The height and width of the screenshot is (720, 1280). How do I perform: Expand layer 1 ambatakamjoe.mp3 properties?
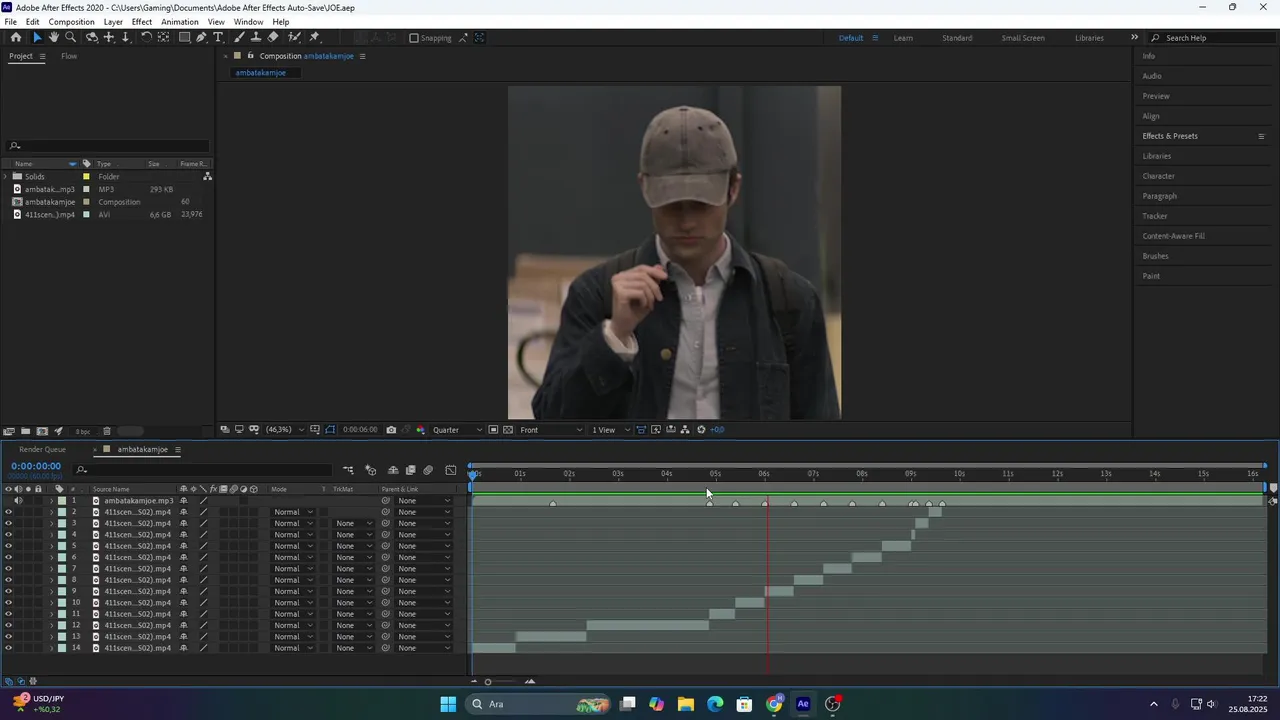click(x=51, y=500)
